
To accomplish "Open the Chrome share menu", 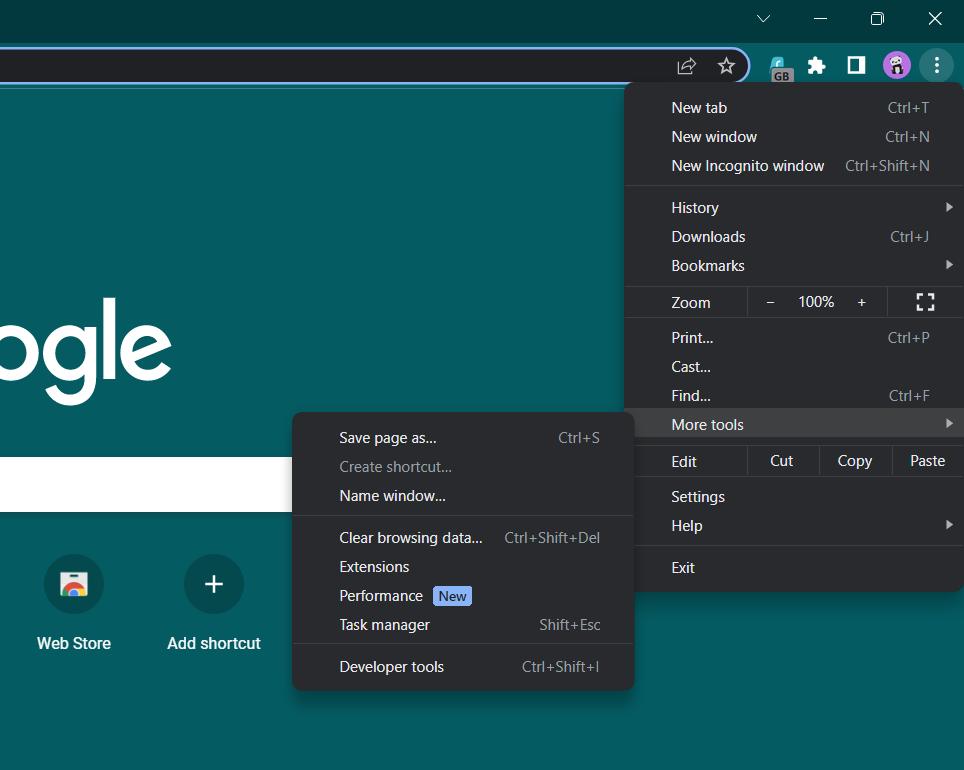I will tap(686, 65).
